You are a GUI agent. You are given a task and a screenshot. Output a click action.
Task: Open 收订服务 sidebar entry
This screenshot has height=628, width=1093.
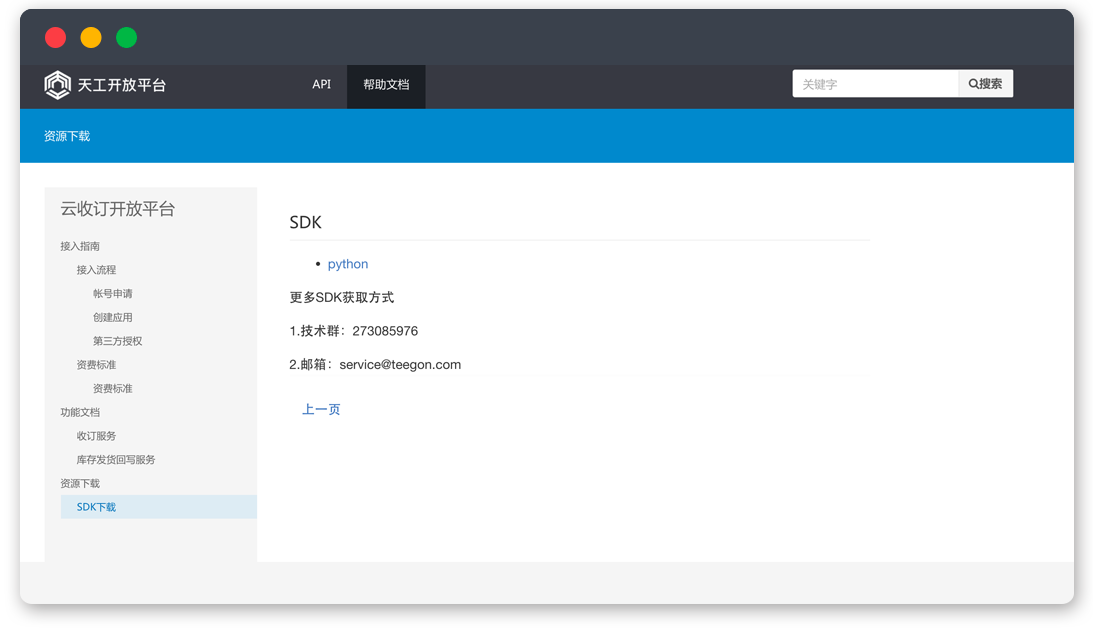tap(96, 436)
